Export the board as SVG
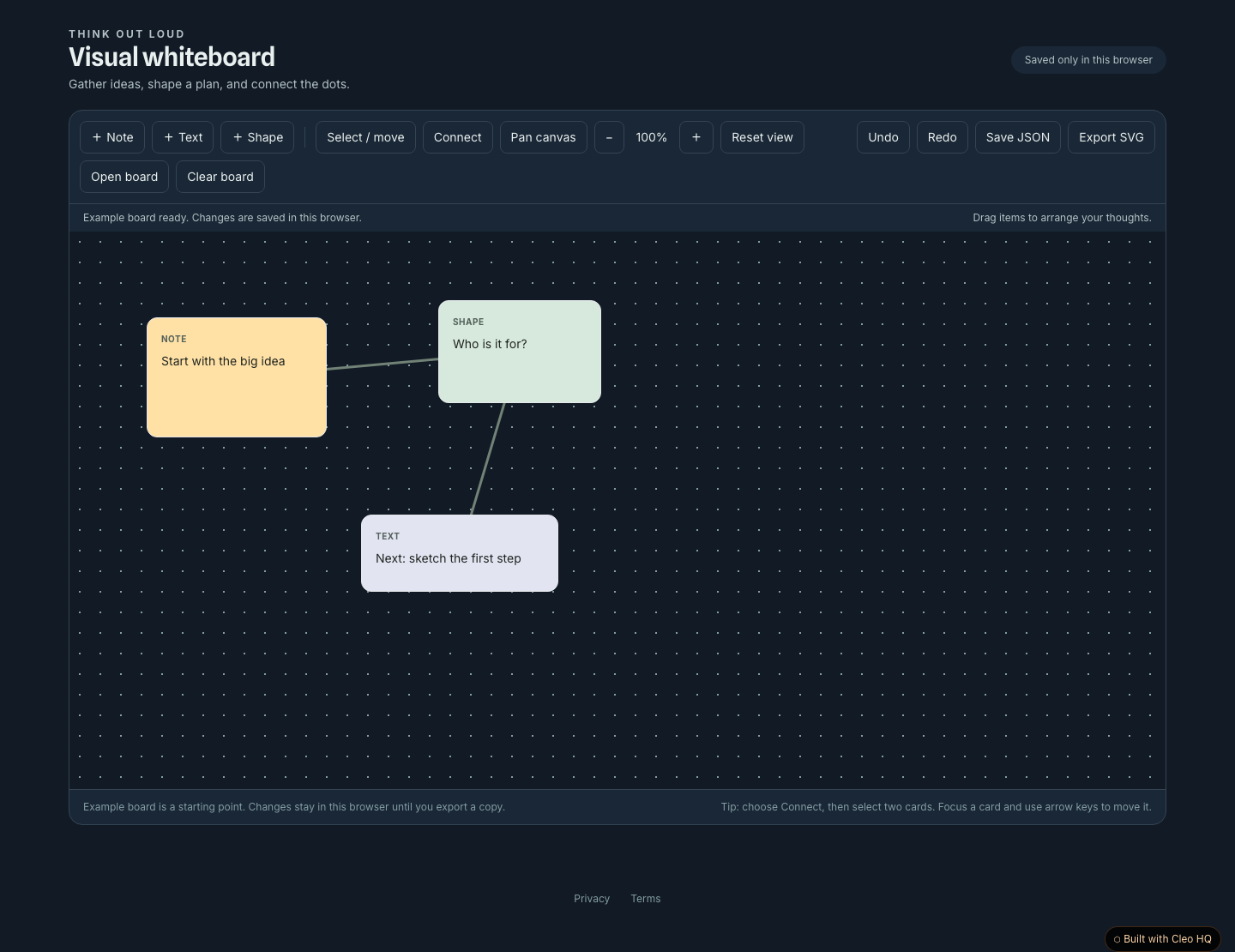 click(1111, 137)
